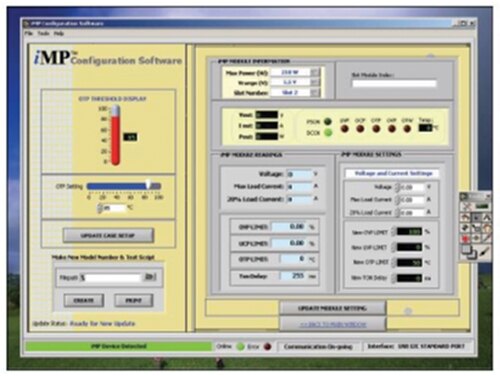Click the Vout readout display
This screenshot has width=500, height=376.
(x=266, y=115)
